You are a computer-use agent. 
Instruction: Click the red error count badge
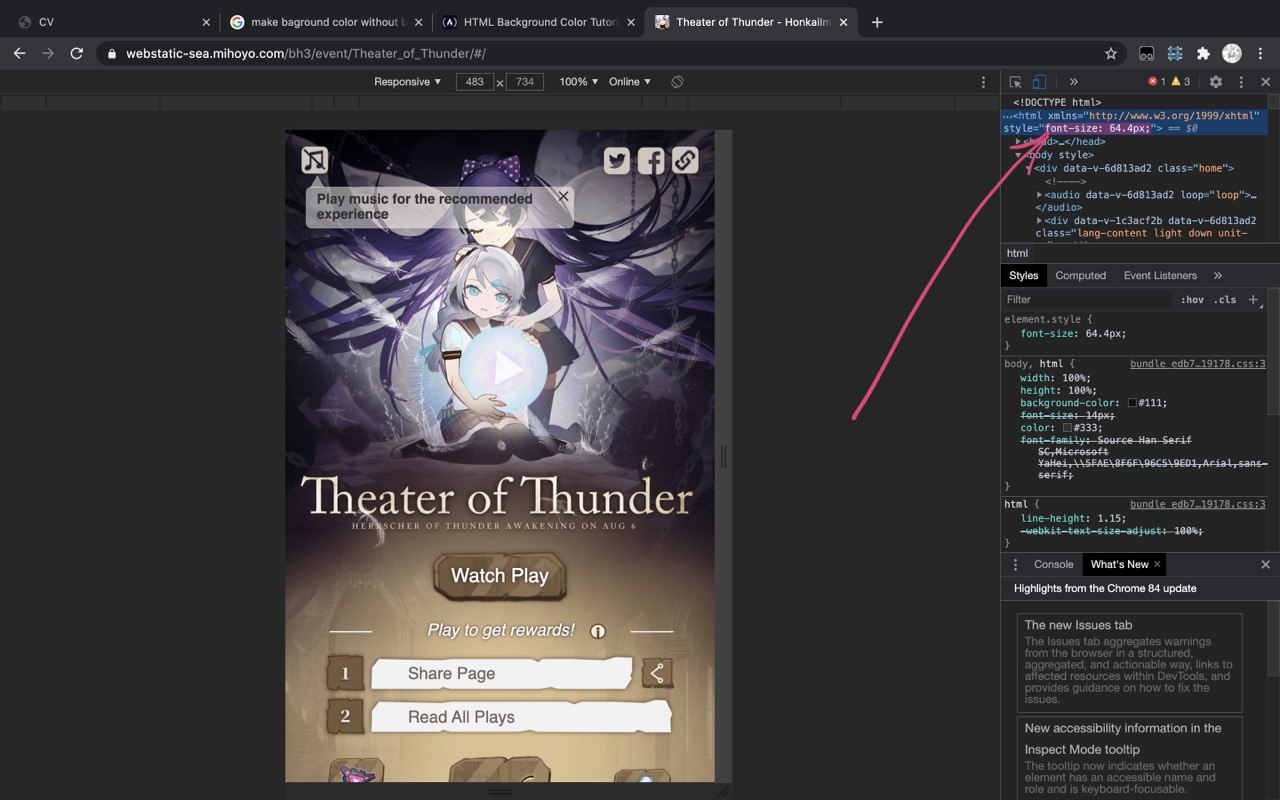click(1157, 82)
